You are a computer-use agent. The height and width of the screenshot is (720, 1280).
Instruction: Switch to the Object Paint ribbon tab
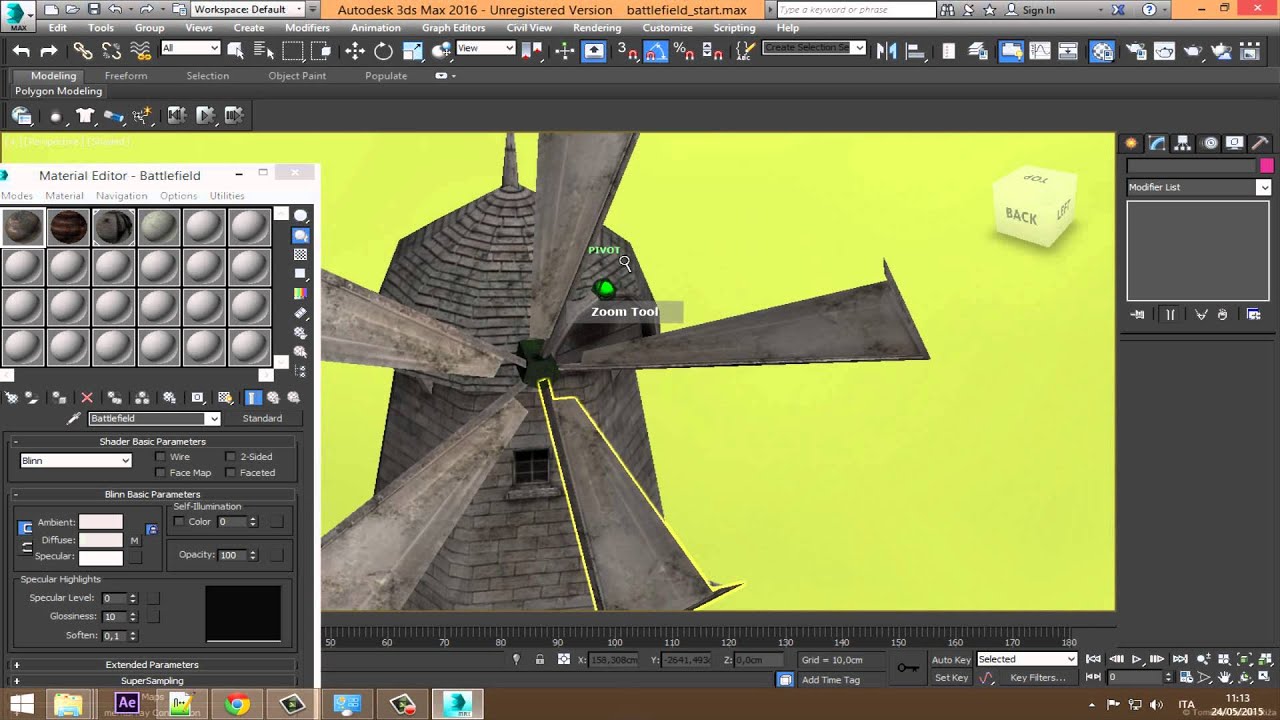[x=297, y=76]
